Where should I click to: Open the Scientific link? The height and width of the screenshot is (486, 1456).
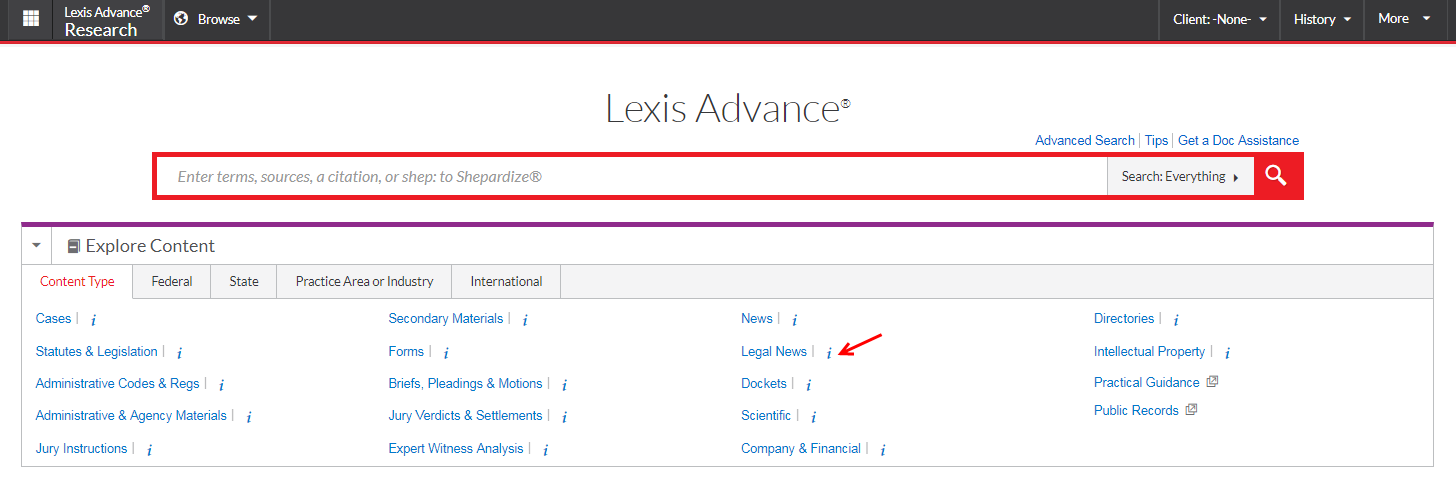coord(766,416)
